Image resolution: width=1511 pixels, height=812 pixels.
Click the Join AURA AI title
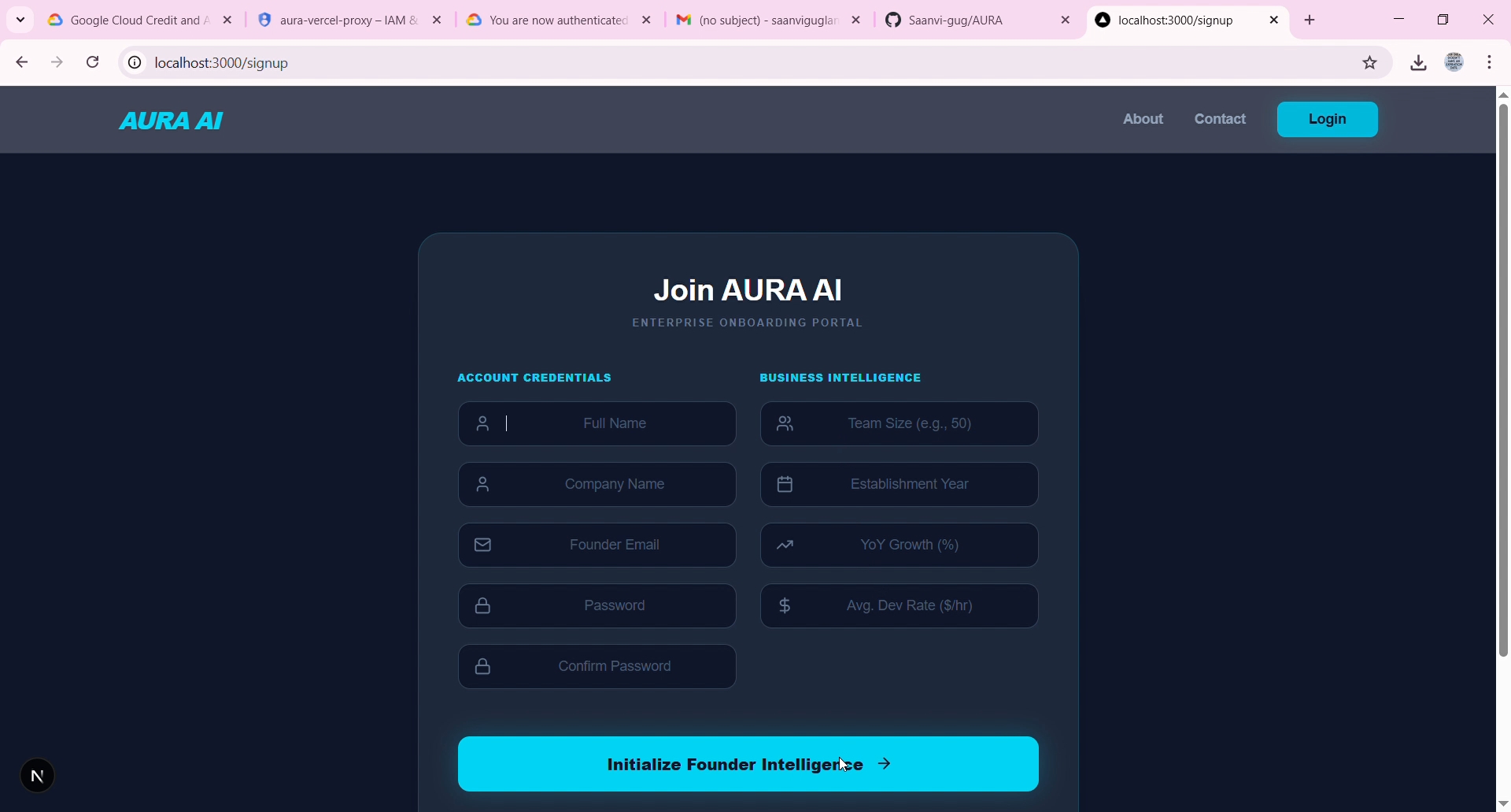tap(748, 290)
